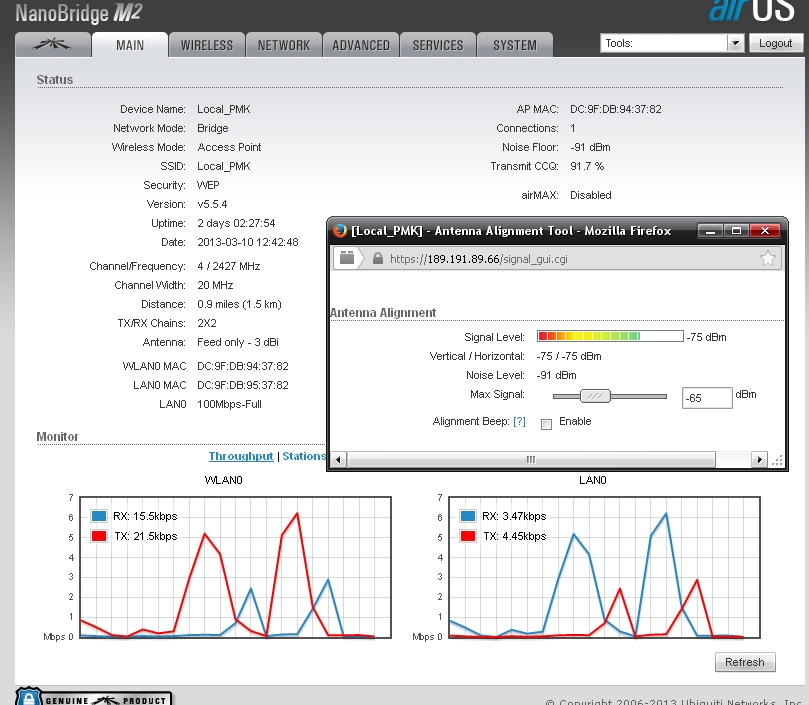Open the NETWORK tab
Screen dimensions: 809x705
point(284,45)
